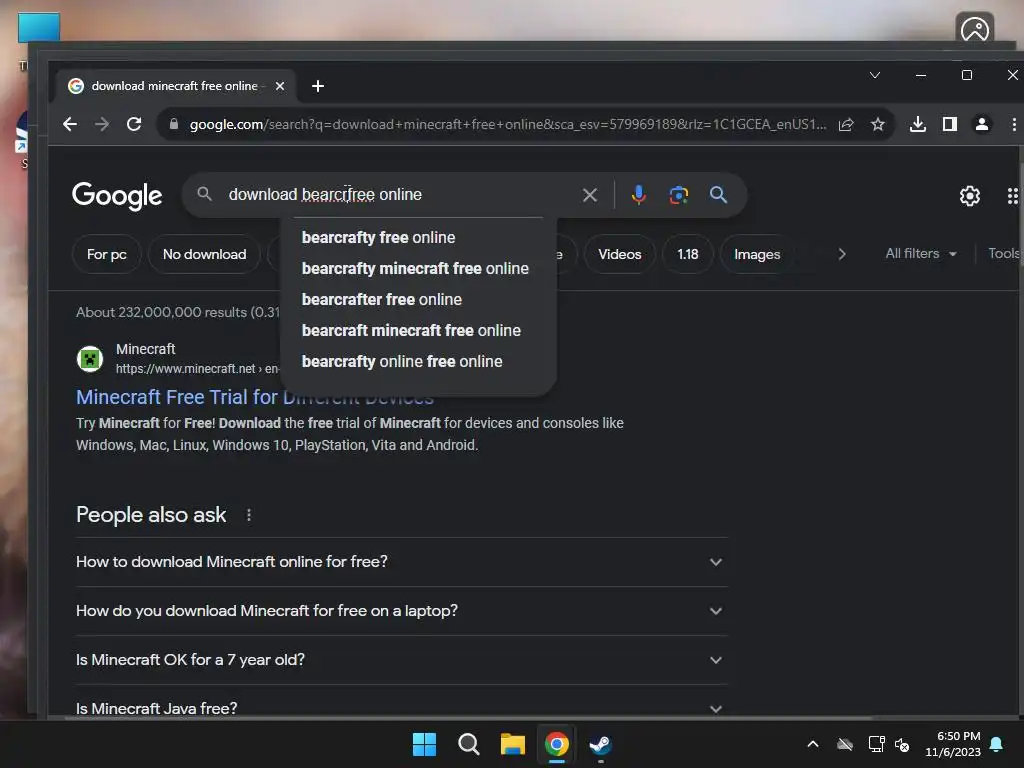The image size is (1024, 768).
Task: Expand 'How do you download Minecraft for free on a laptop?'
Action: pyautogui.click(x=402, y=611)
